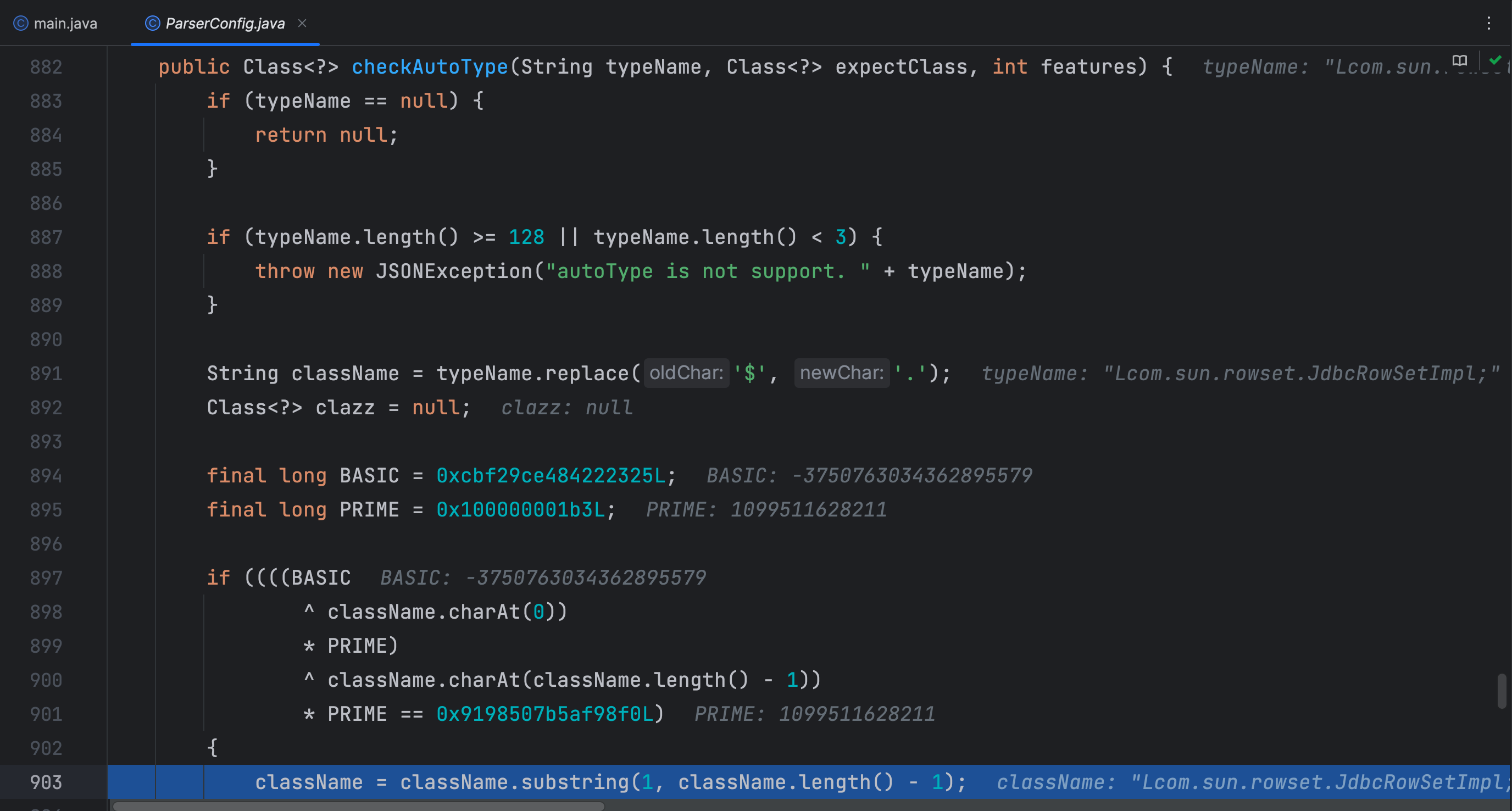Click the "autoType is not support. " string

coord(707,271)
